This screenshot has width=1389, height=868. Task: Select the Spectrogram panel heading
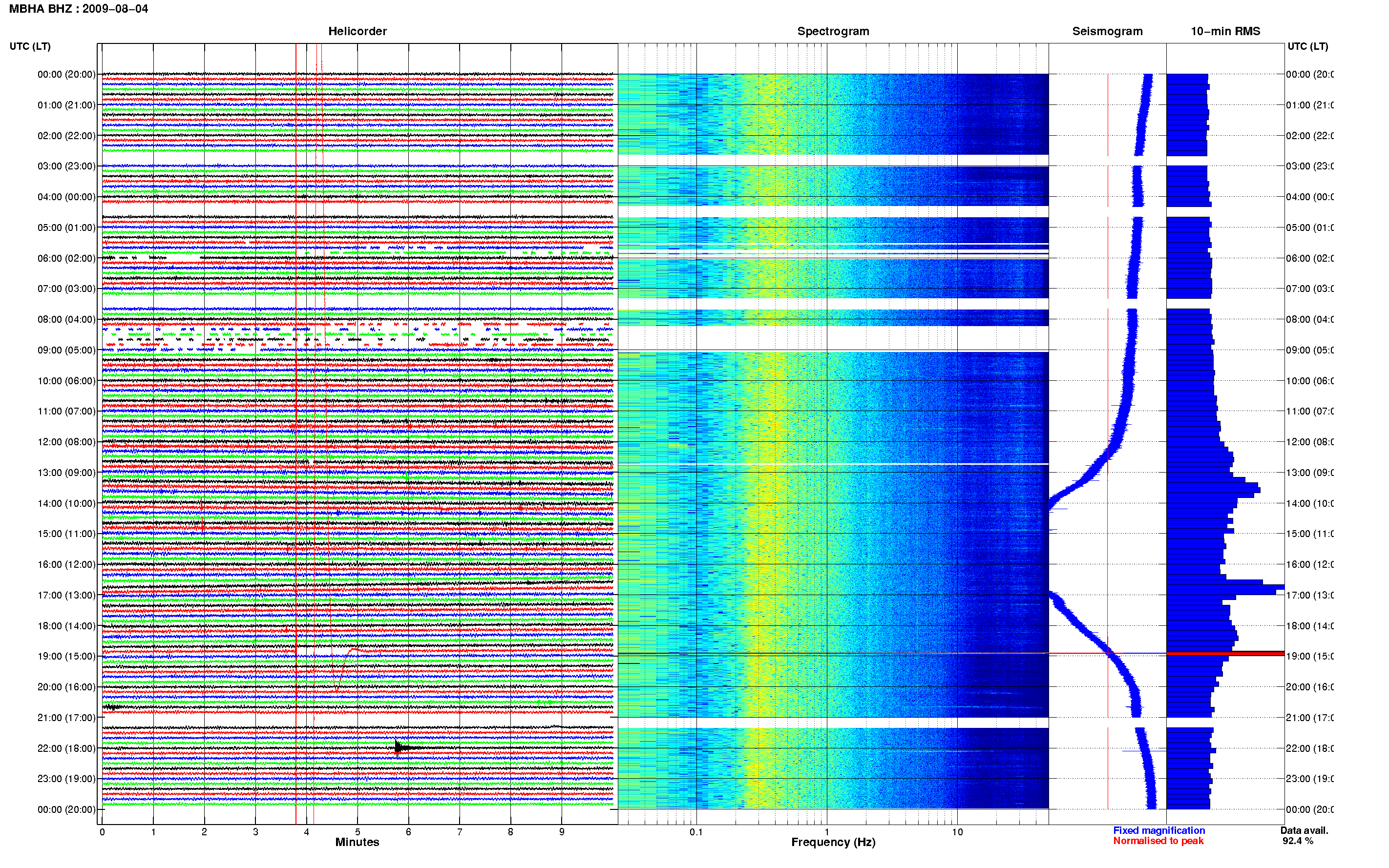(x=833, y=31)
